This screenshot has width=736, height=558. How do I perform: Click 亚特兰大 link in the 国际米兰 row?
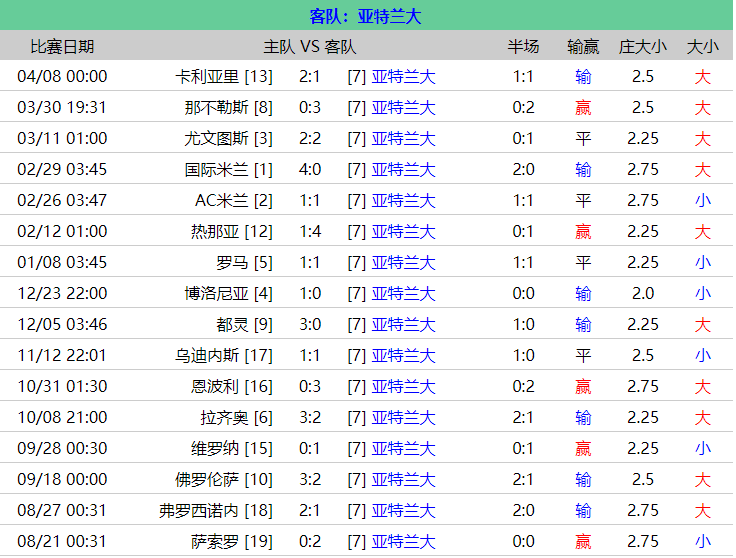[403, 169]
